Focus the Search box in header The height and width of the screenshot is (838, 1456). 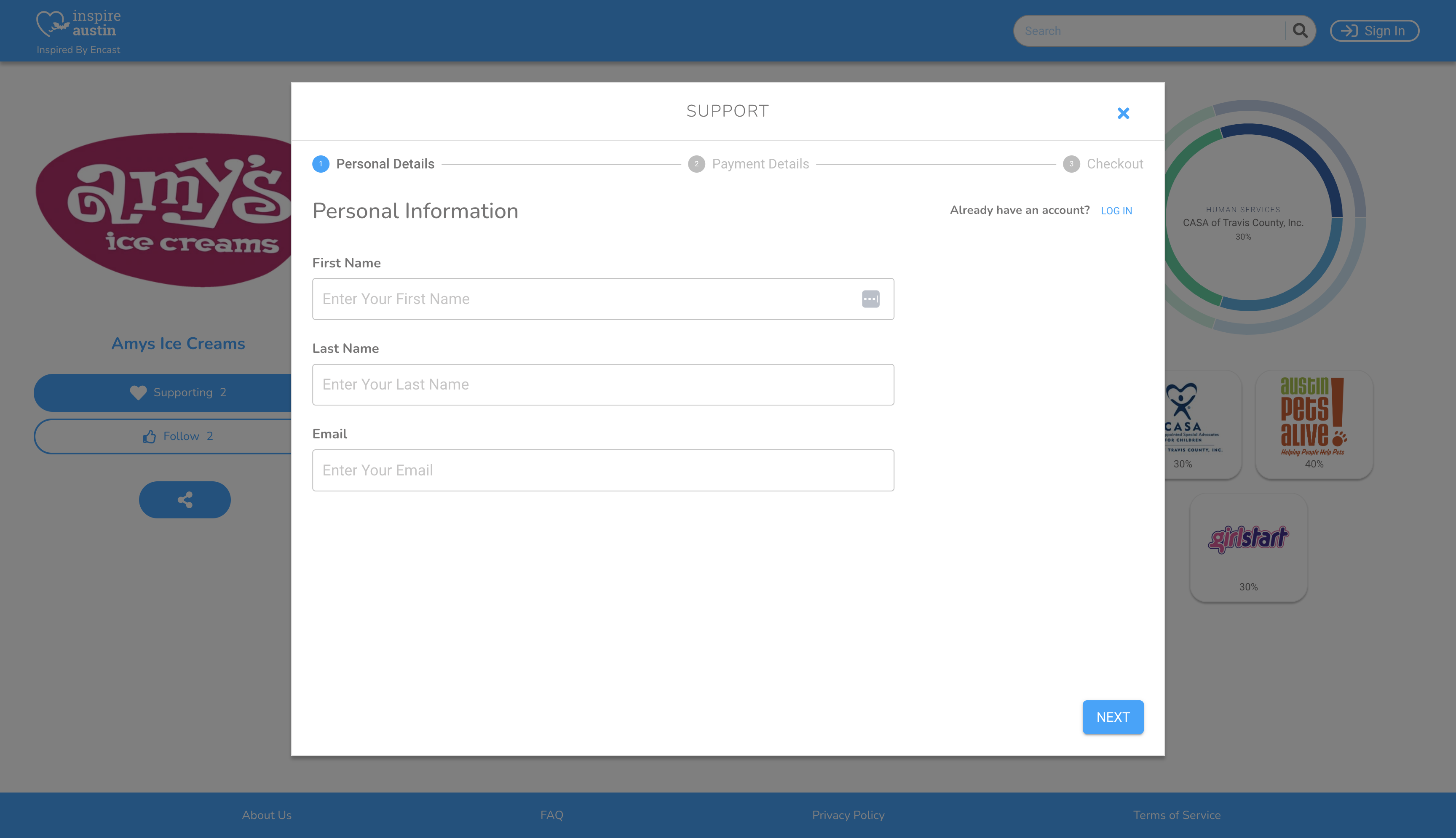tap(1150, 30)
